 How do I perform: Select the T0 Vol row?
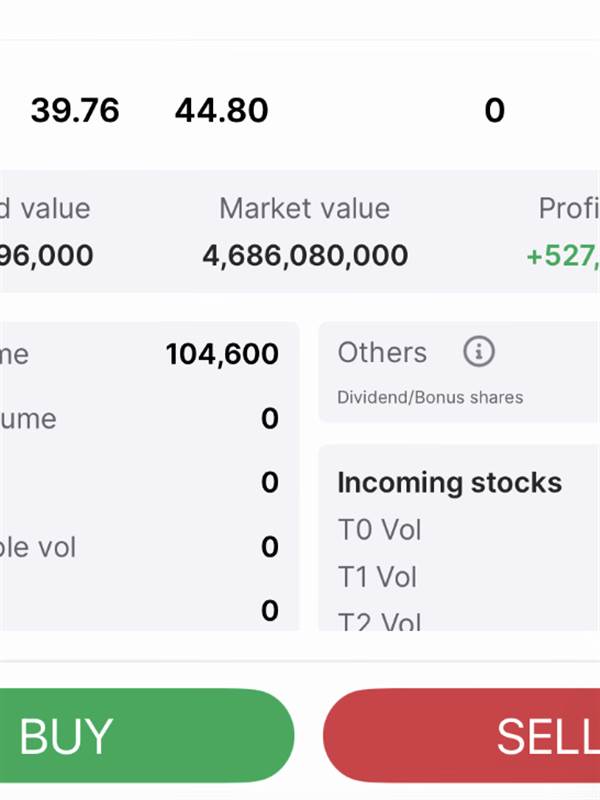(379, 530)
